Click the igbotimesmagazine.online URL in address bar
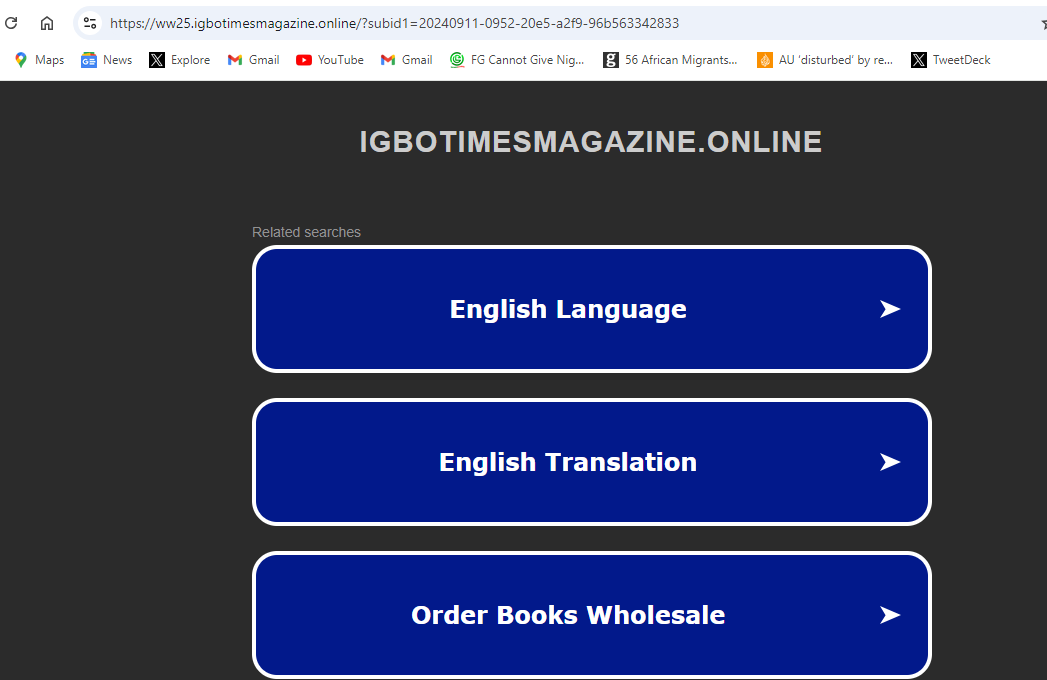This screenshot has width=1047, height=680. pos(395,23)
